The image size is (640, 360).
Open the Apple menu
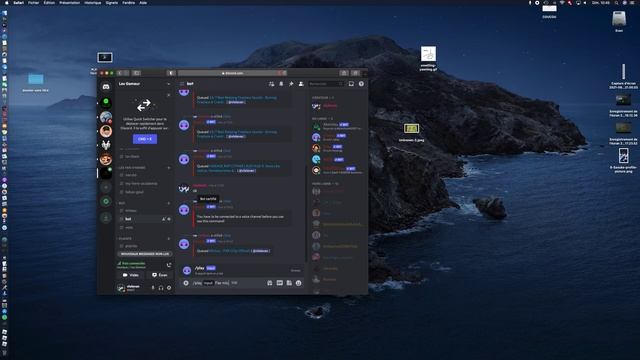(x=6, y=2)
